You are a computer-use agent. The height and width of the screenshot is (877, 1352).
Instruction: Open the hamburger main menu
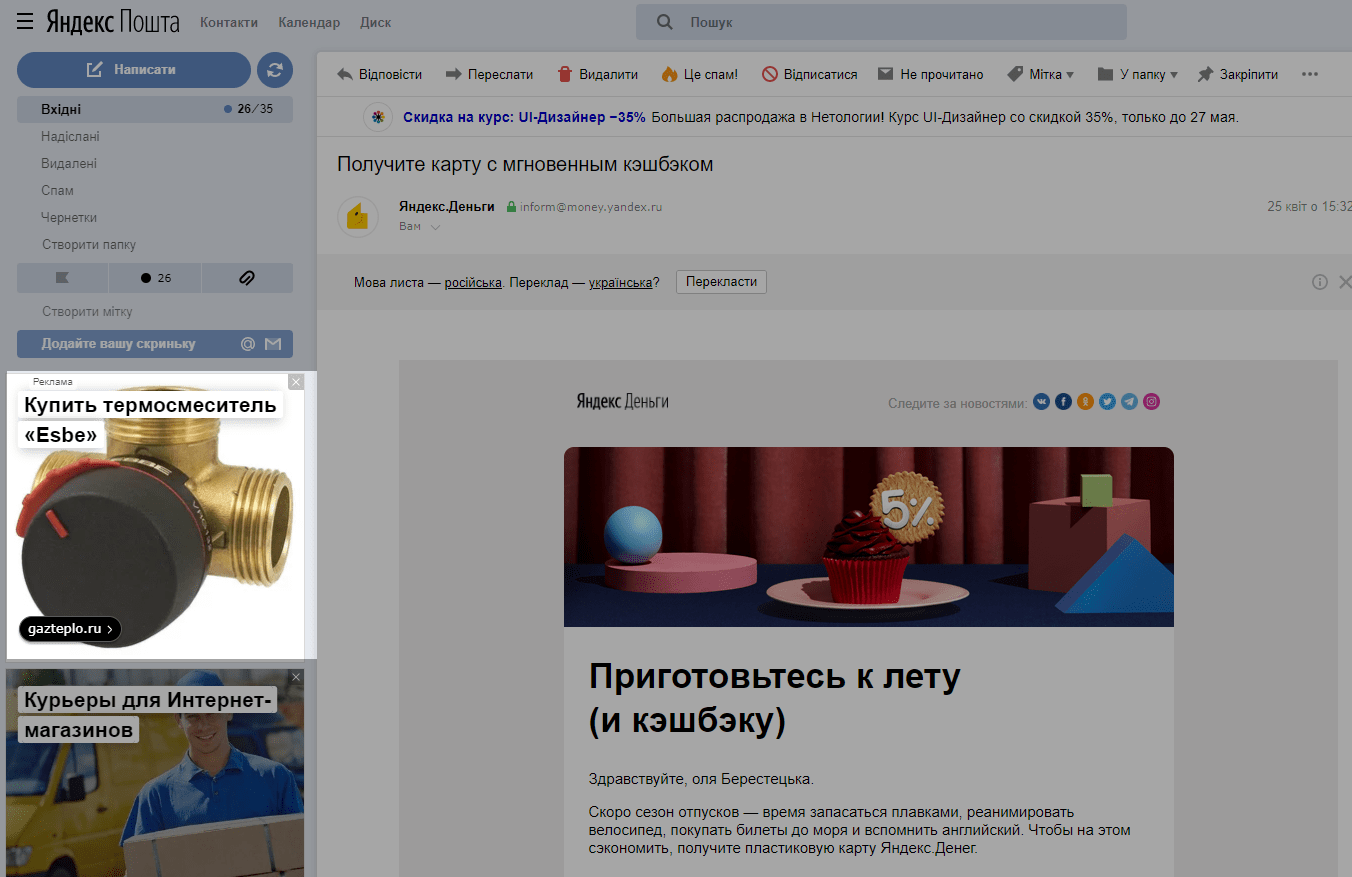pos(25,21)
